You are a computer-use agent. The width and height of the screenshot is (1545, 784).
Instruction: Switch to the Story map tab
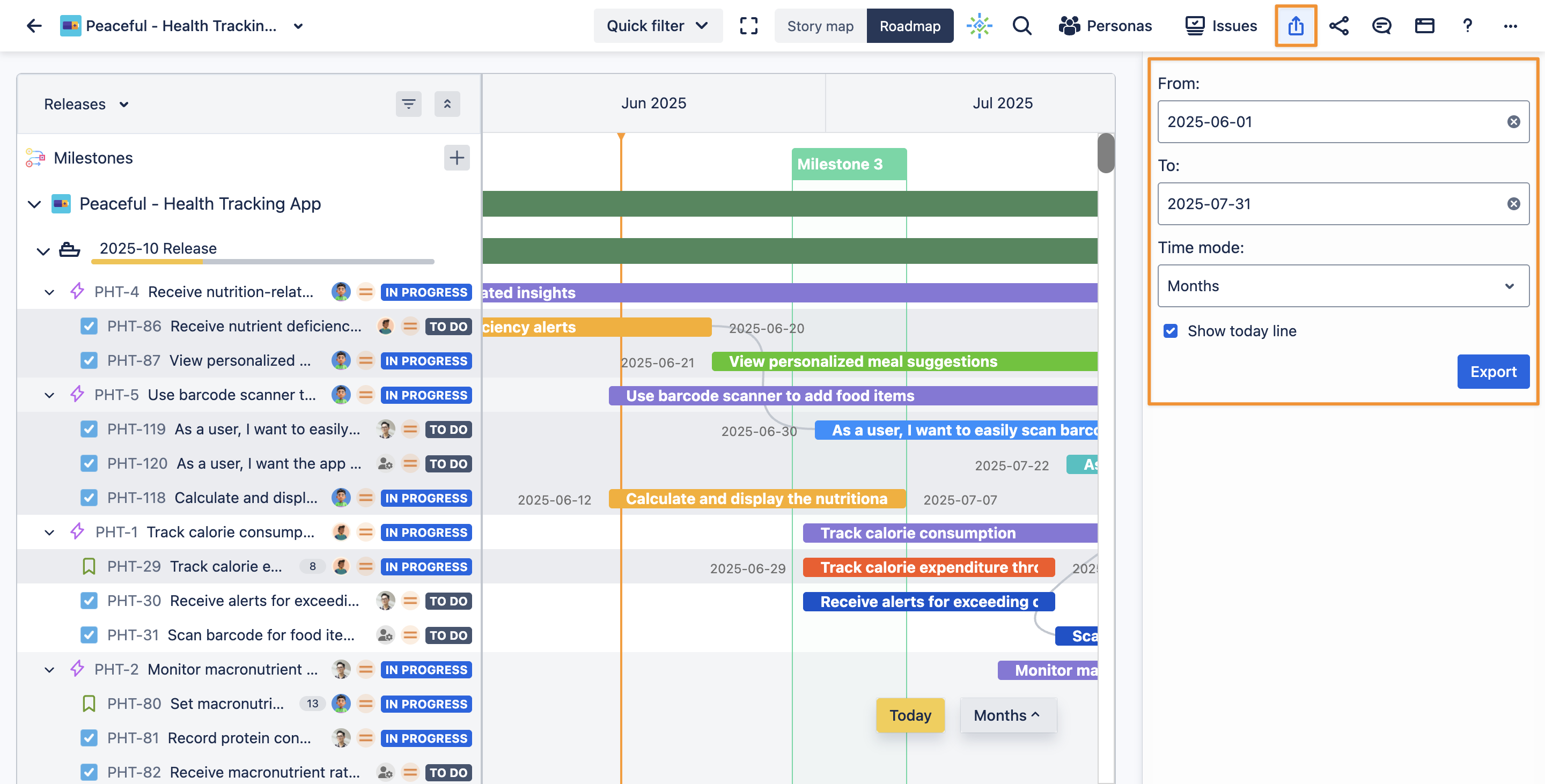point(820,26)
